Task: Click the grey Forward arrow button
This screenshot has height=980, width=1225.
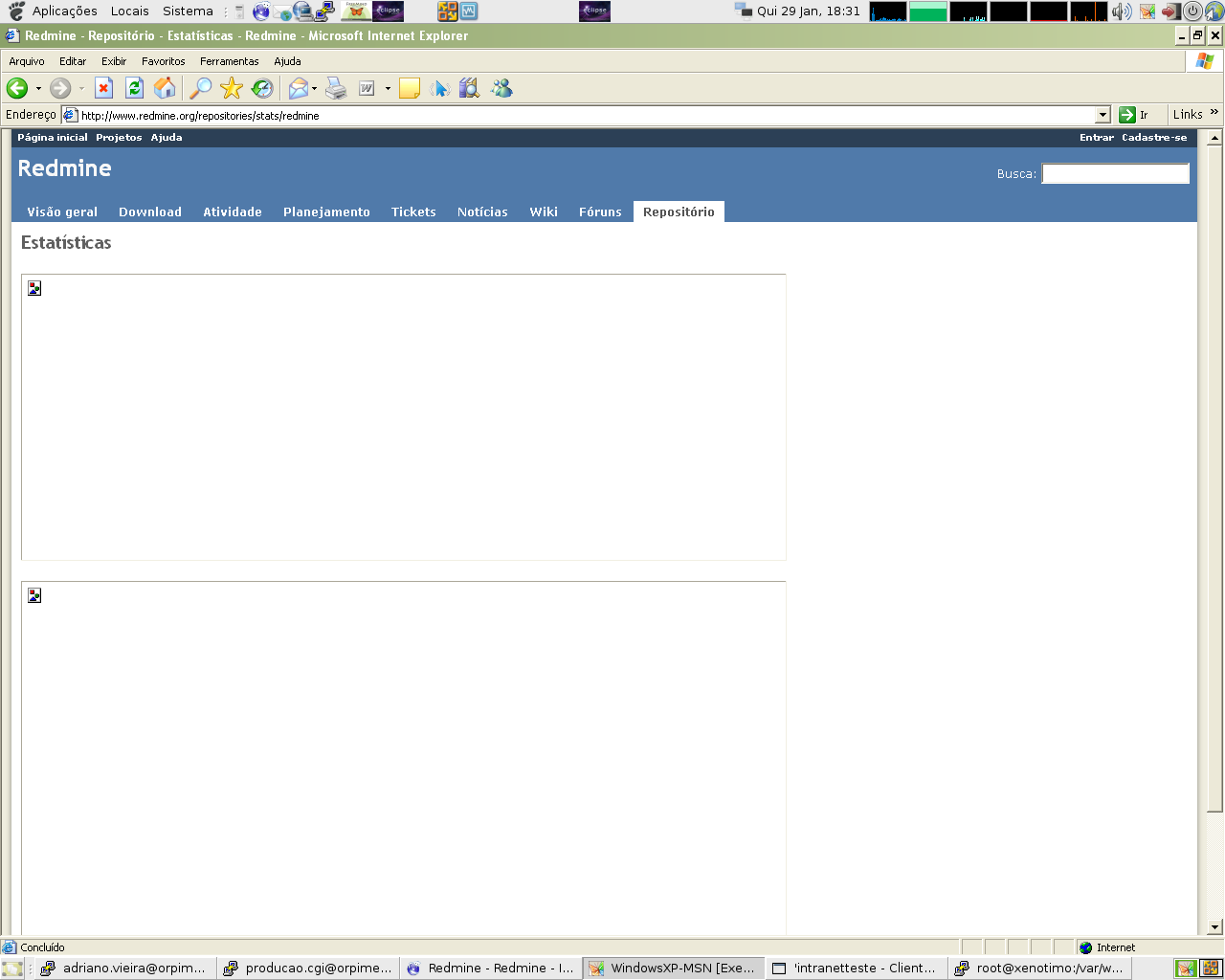Action: point(60,88)
